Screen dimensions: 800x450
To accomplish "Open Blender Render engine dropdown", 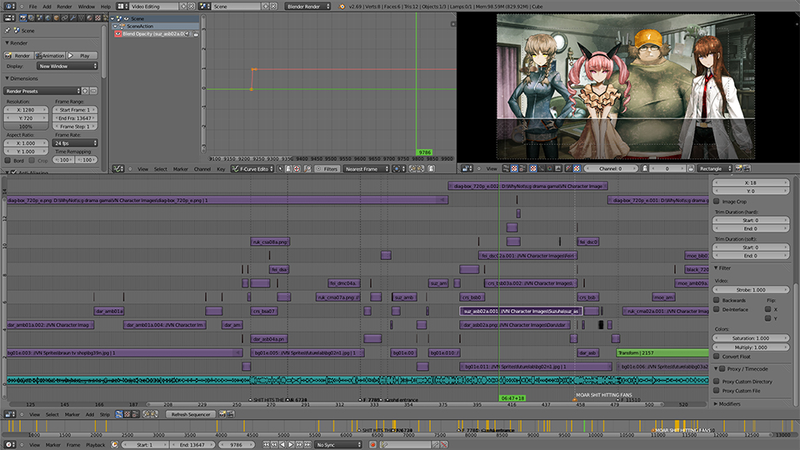I will point(308,6).
